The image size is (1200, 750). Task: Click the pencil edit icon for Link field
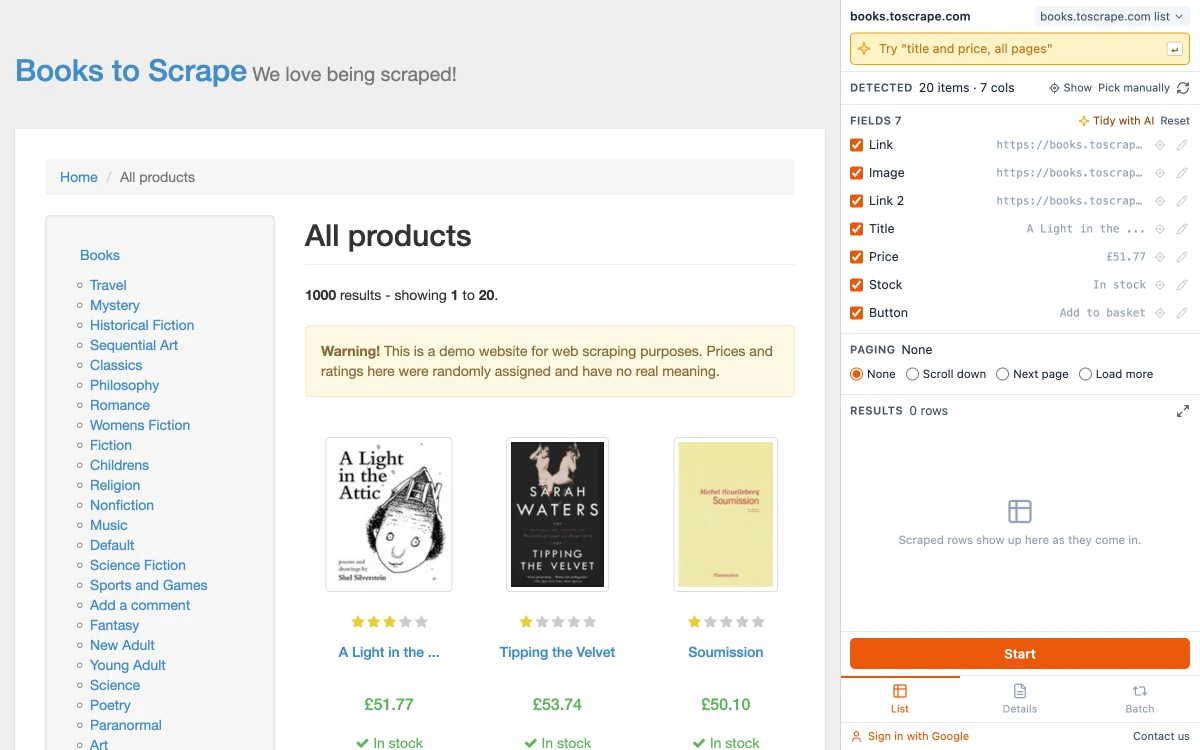1182,145
